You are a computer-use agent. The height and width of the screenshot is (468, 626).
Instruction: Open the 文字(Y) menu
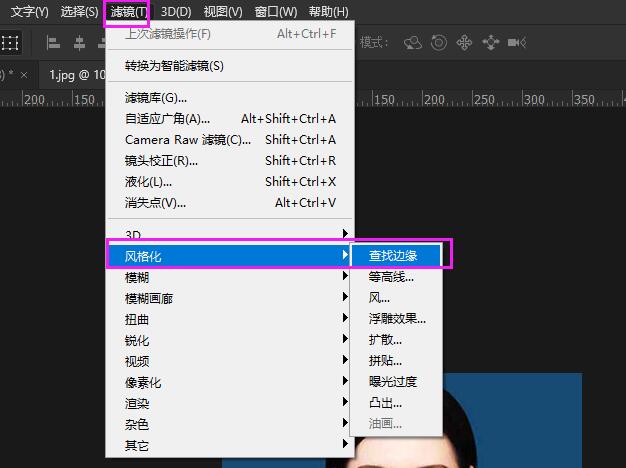coord(29,12)
